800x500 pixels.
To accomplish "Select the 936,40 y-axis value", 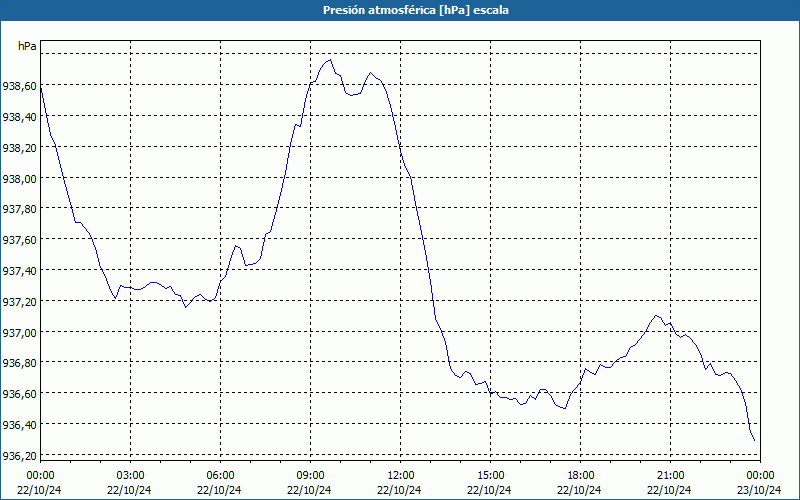I will pos(19,425).
